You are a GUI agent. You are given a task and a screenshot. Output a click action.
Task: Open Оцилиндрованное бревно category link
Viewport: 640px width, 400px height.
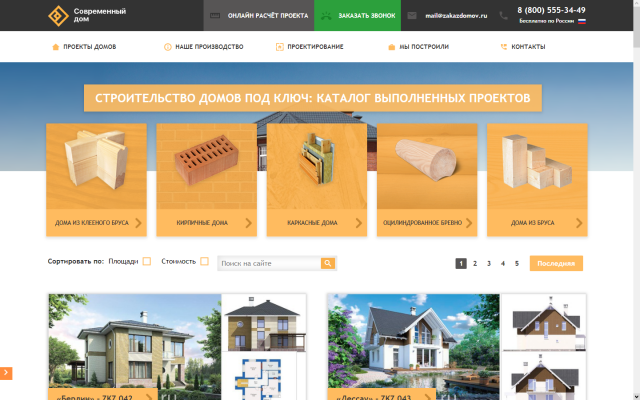coord(422,223)
